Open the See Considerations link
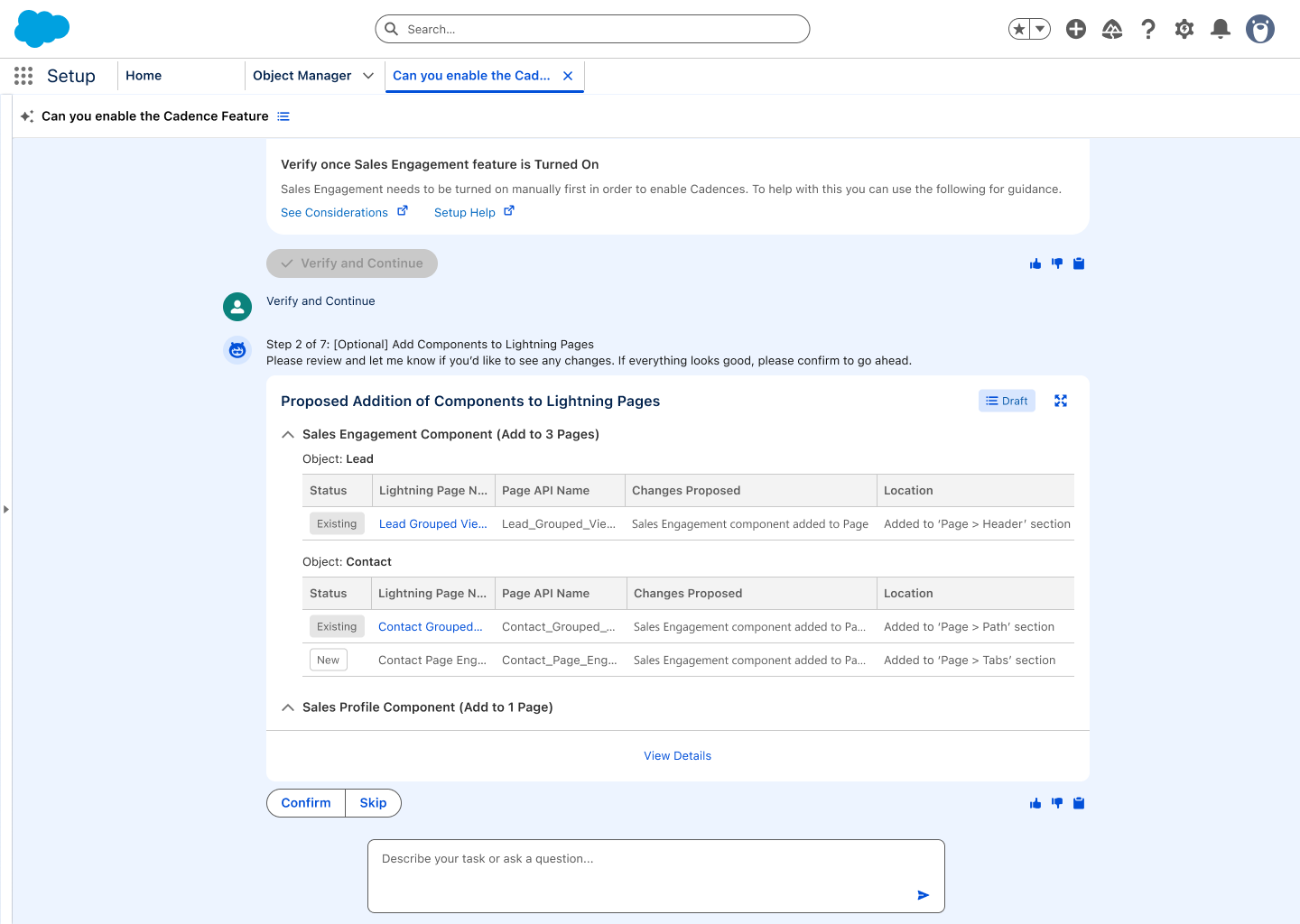 click(344, 212)
